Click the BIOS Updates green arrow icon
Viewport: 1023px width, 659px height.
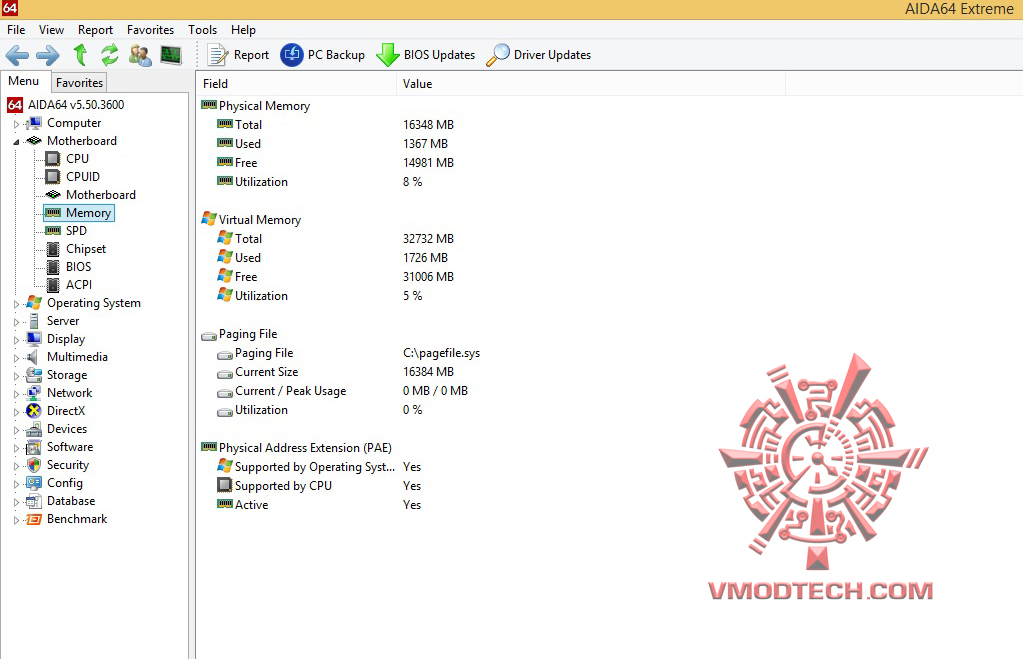pos(388,55)
